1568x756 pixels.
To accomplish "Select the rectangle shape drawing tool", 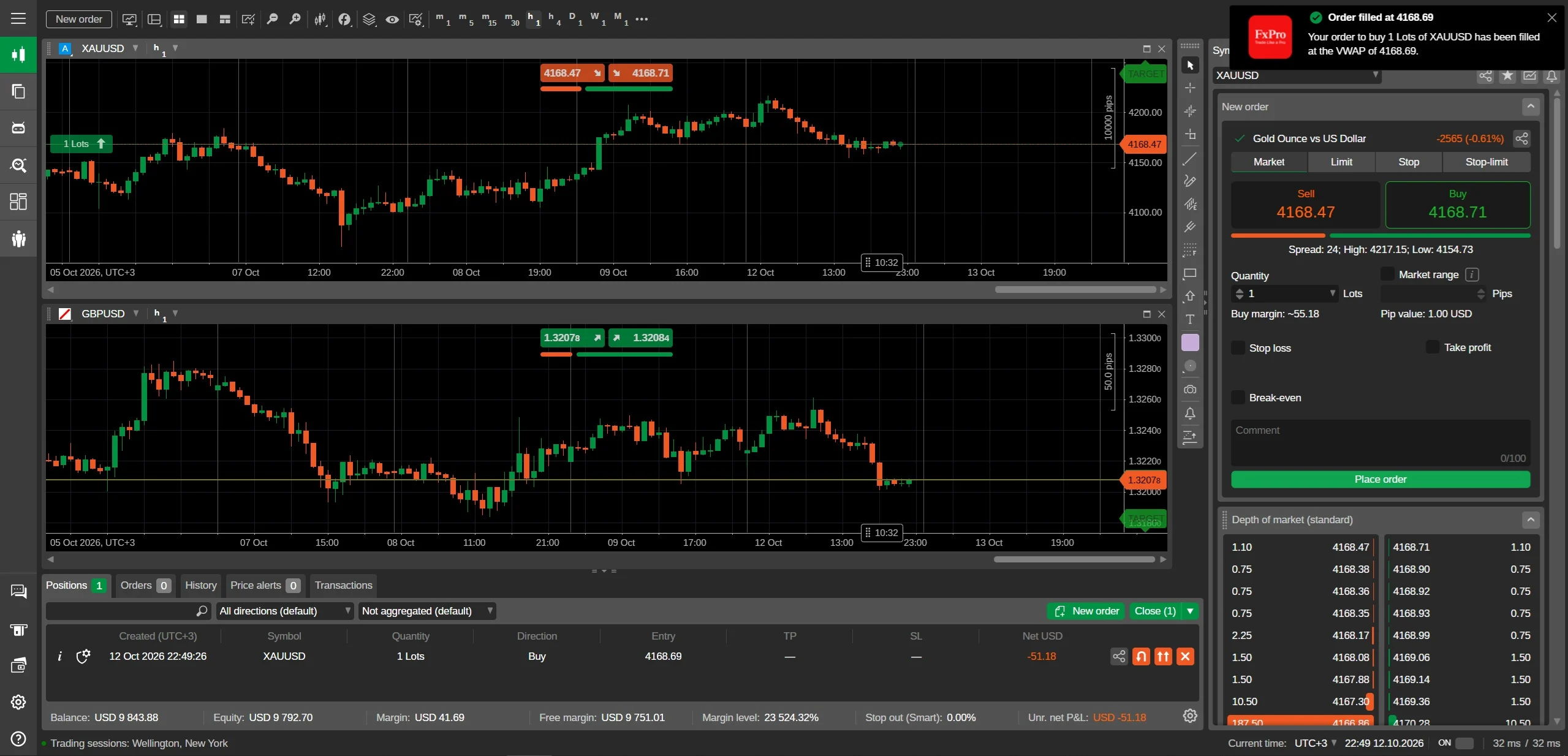I will (x=1189, y=274).
